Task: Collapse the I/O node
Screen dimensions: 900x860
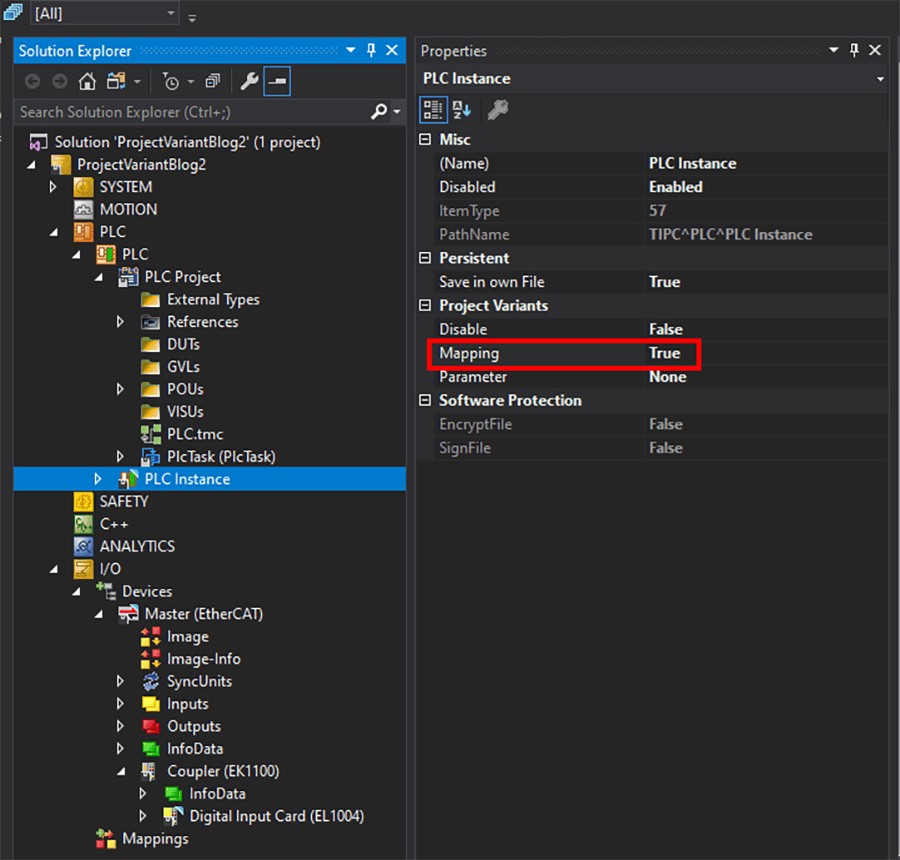Action: click(54, 569)
